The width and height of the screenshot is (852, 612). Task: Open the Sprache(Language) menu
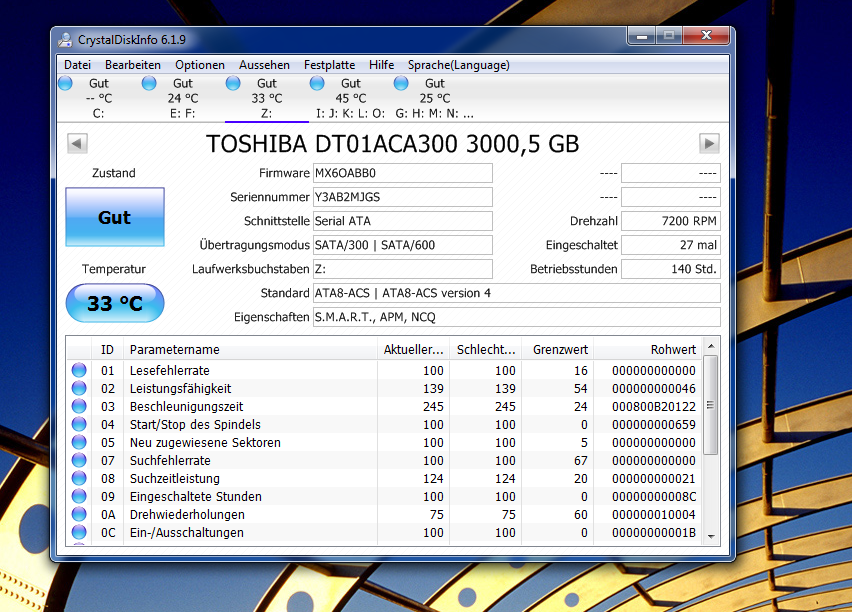tap(459, 65)
